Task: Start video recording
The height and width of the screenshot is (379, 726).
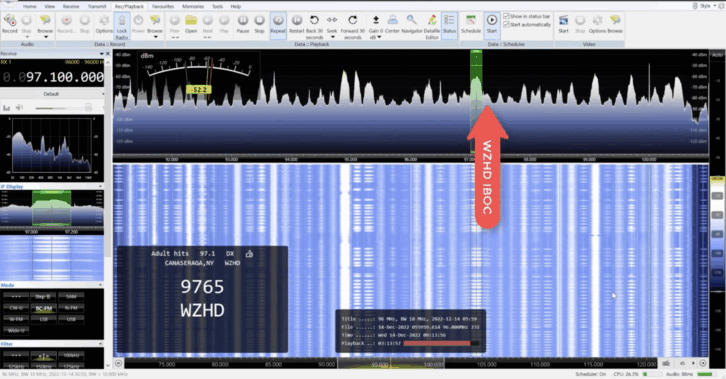Action: 563,24
